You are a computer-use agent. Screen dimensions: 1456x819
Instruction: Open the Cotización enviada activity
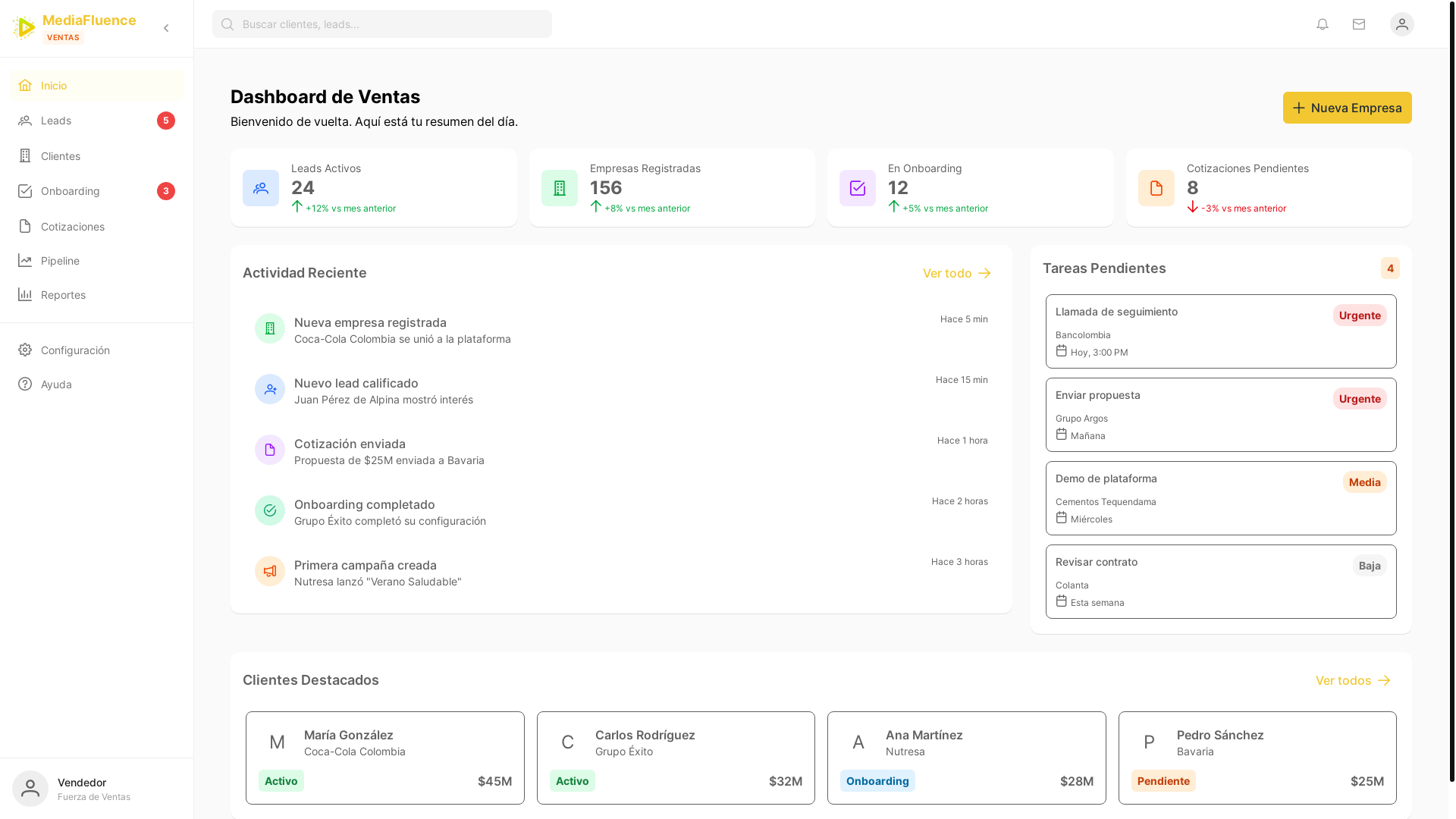621,451
